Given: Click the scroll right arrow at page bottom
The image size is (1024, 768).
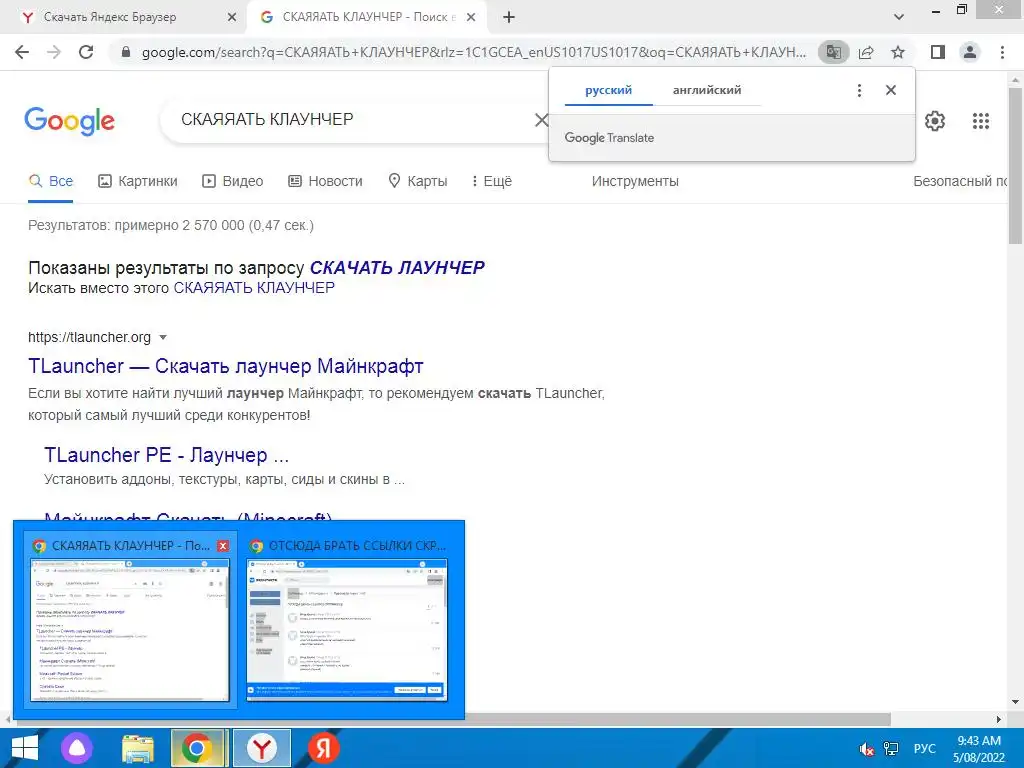Looking at the screenshot, I should tap(999, 719).
